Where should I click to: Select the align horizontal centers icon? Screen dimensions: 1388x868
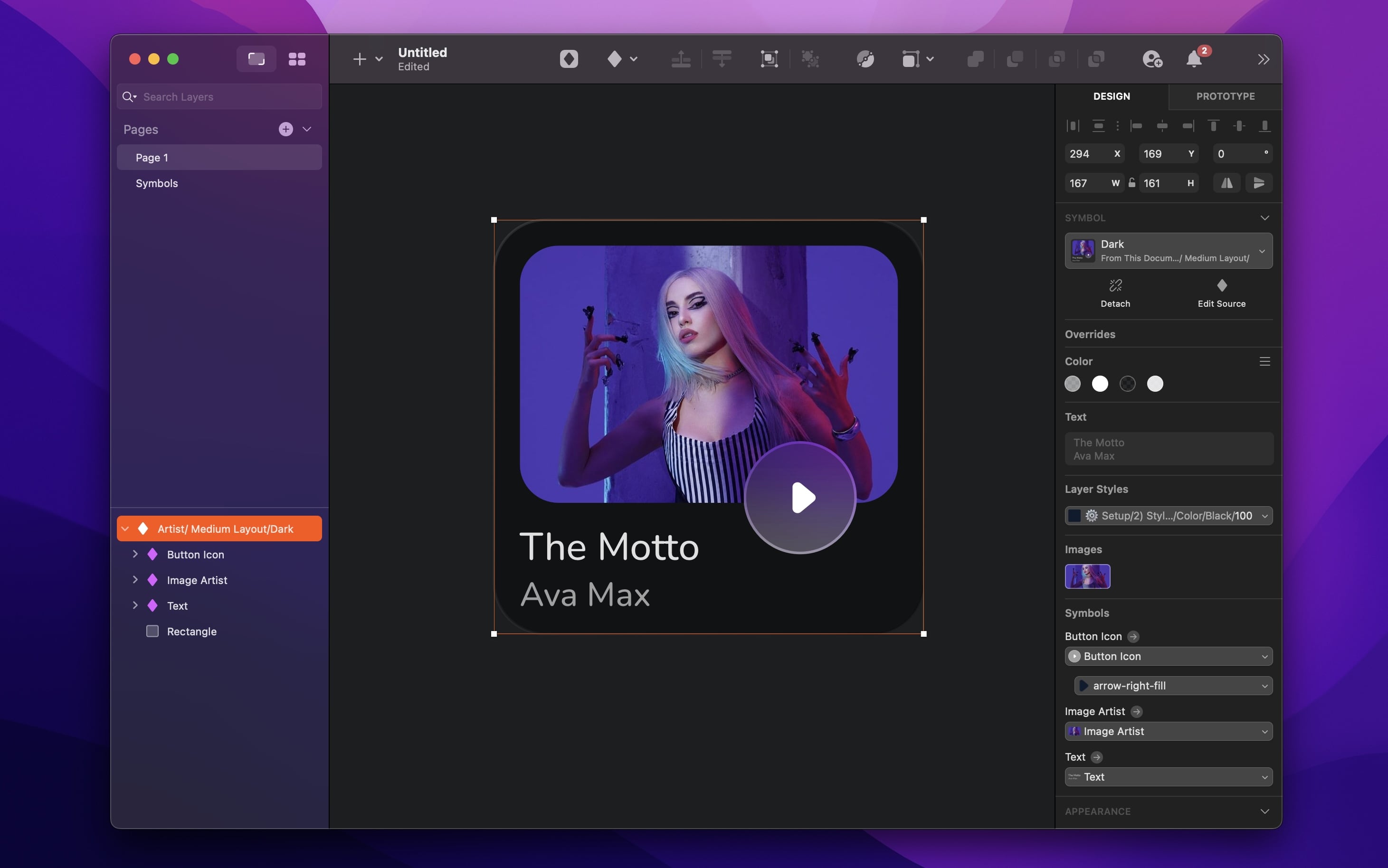tap(1162, 125)
